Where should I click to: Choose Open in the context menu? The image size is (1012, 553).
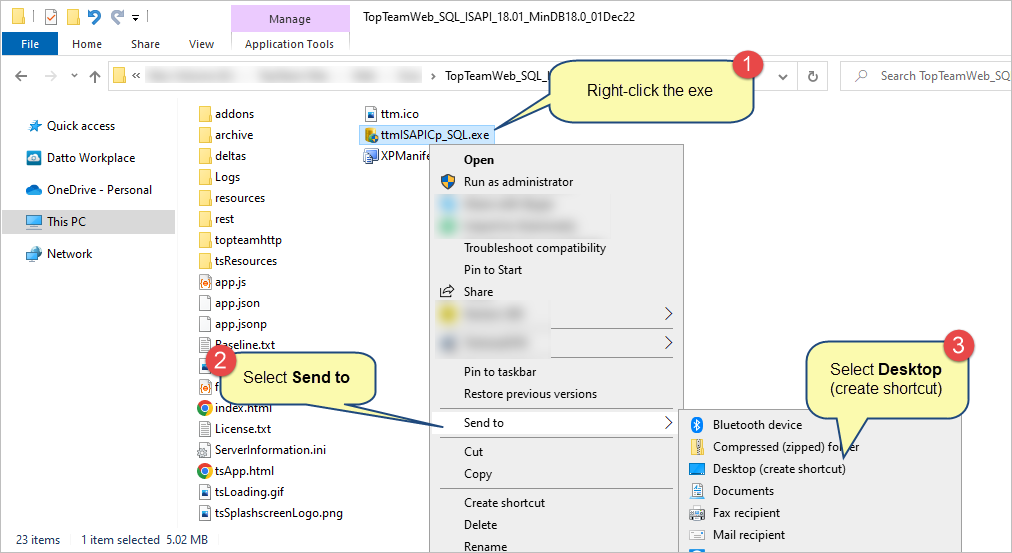(x=479, y=160)
